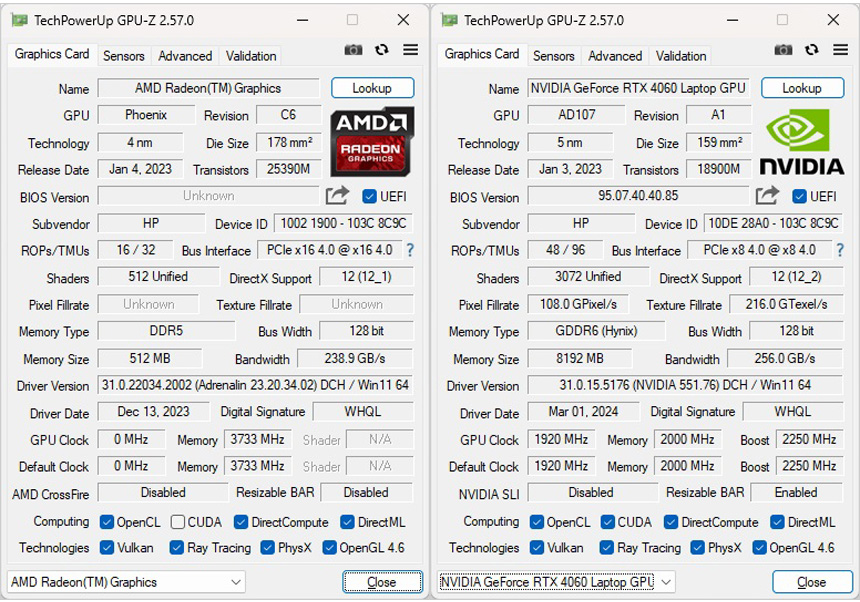This screenshot has width=860, height=602.
Task: Open the Advanced tab in NVIDIA window
Action: [x=615, y=56]
